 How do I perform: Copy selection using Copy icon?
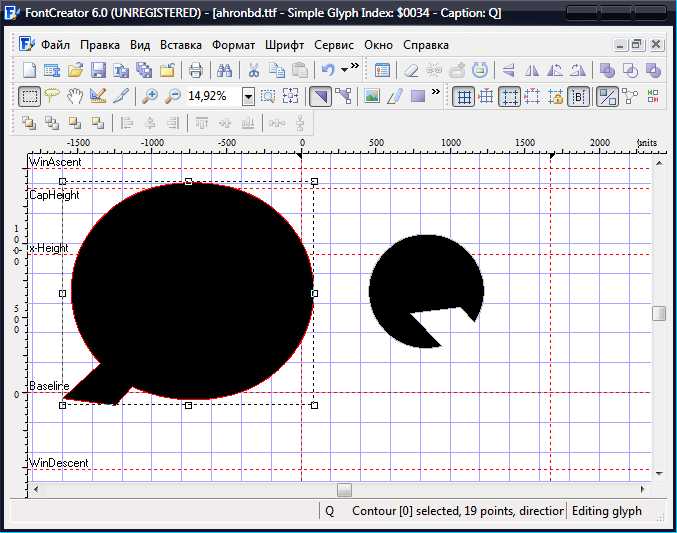pos(276,70)
